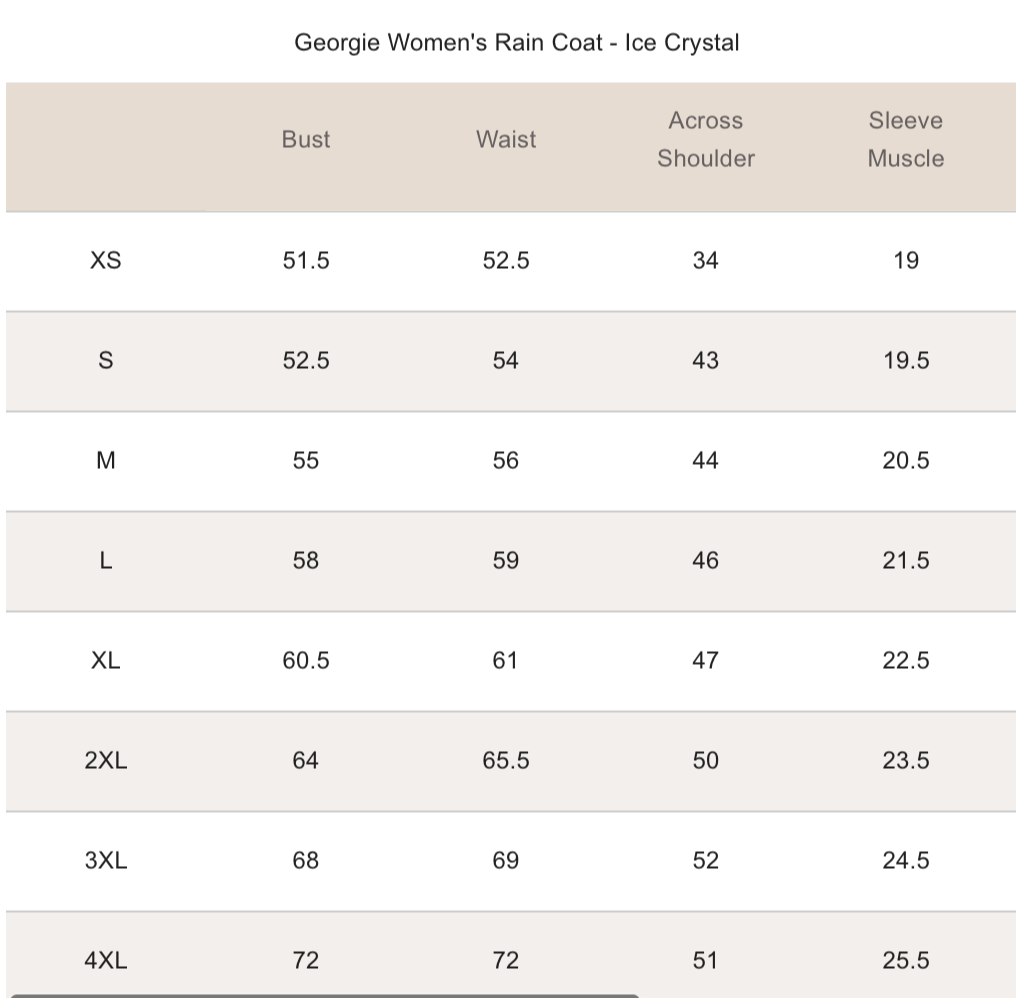The image size is (1016, 998).
Task: Click the XL bust value 60.5
Action: pos(305,661)
